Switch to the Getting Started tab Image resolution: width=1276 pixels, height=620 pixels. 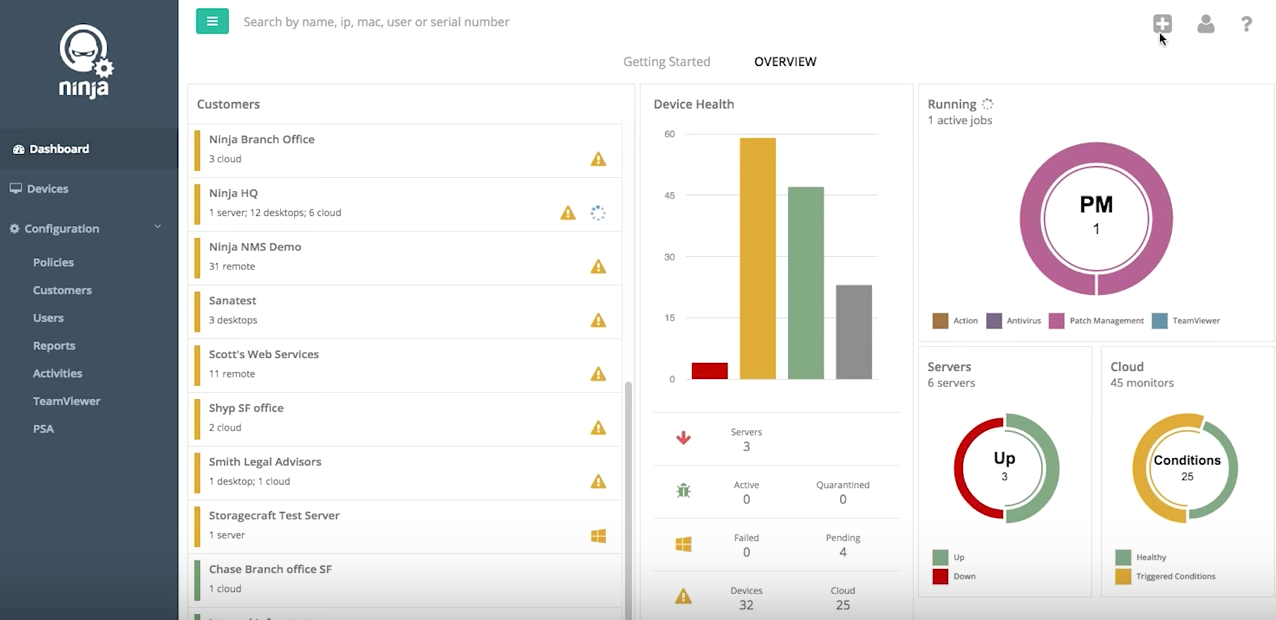coord(667,62)
